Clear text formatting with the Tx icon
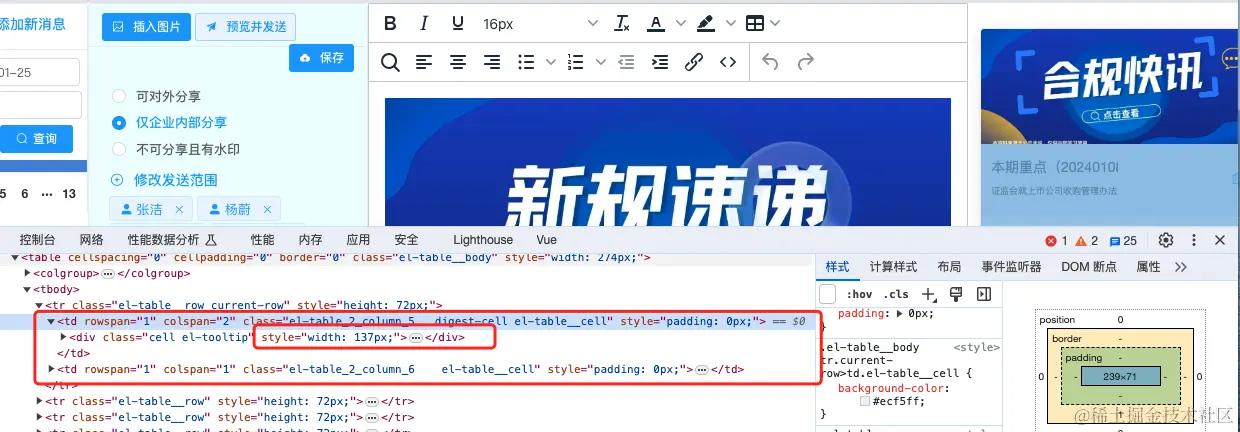Viewport: 1240px width, 432px height. (622, 23)
